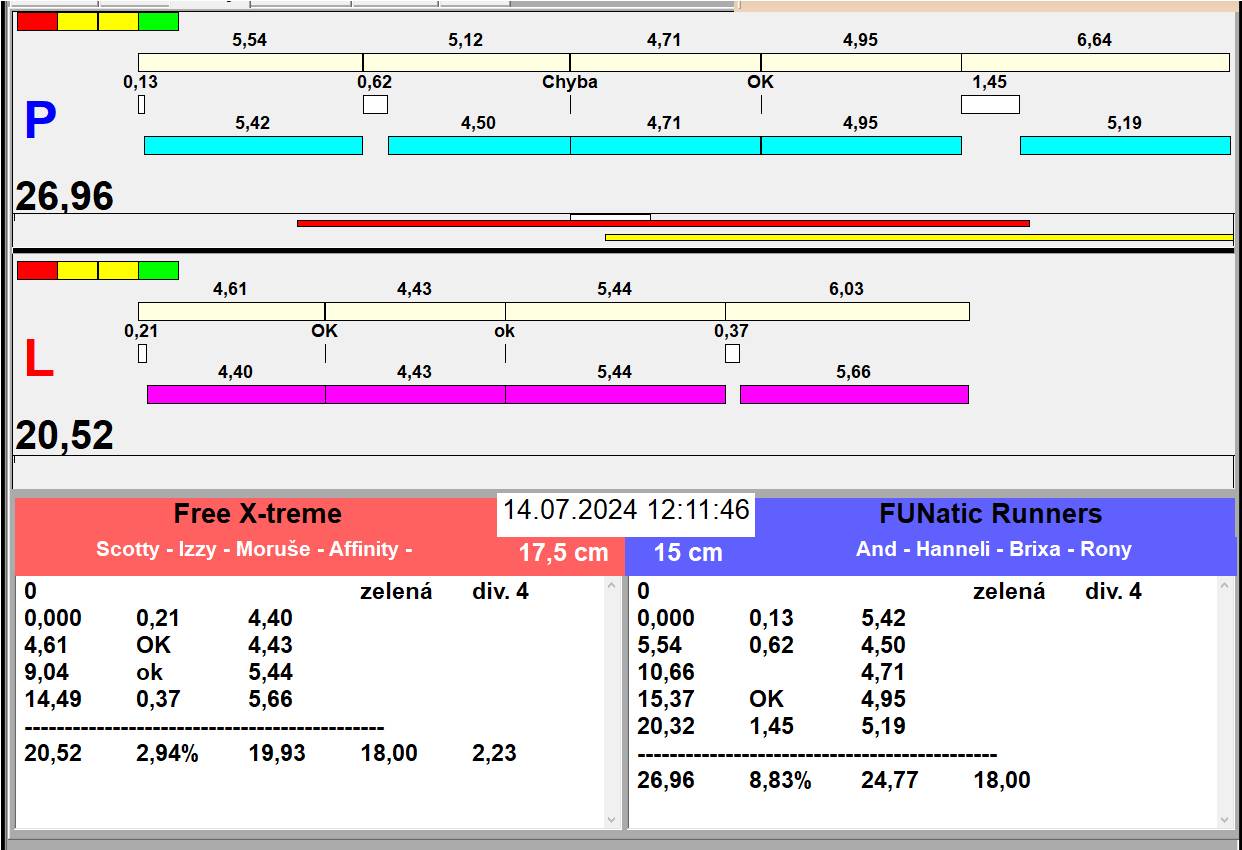
Task: Click the large 20,52 total under L
Action: (64, 436)
